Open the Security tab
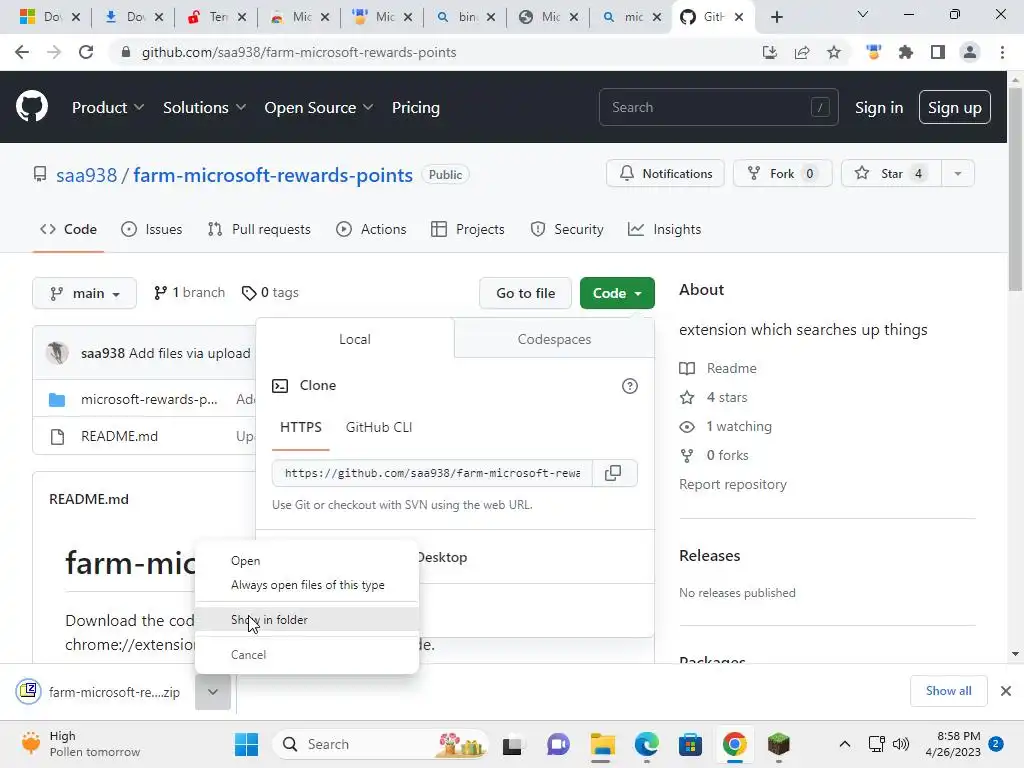 pyautogui.click(x=567, y=229)
